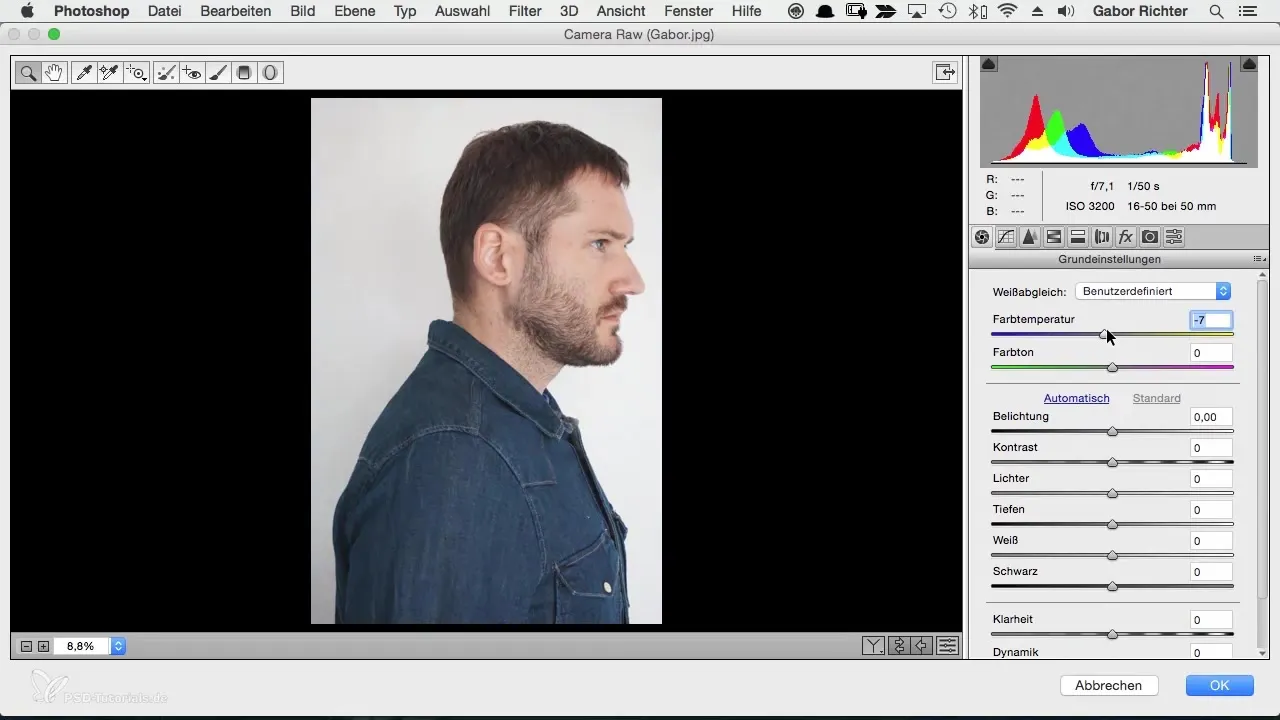Click the Bluetooth menu bar icon
Screen dimensions: 1280x720
point(976,11)
